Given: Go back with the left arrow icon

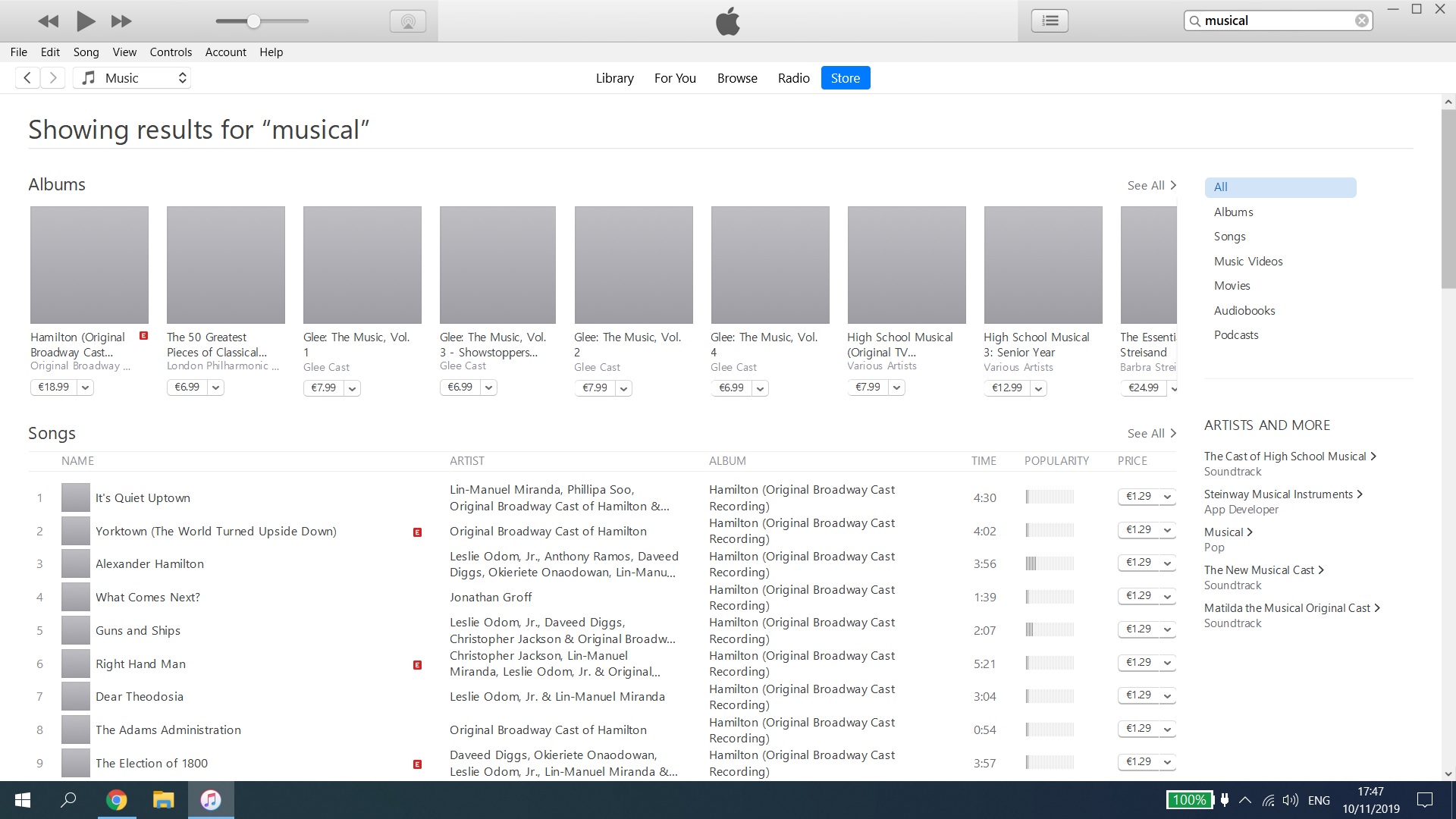Looking at the screenshot, I should (x=27, y=77).
